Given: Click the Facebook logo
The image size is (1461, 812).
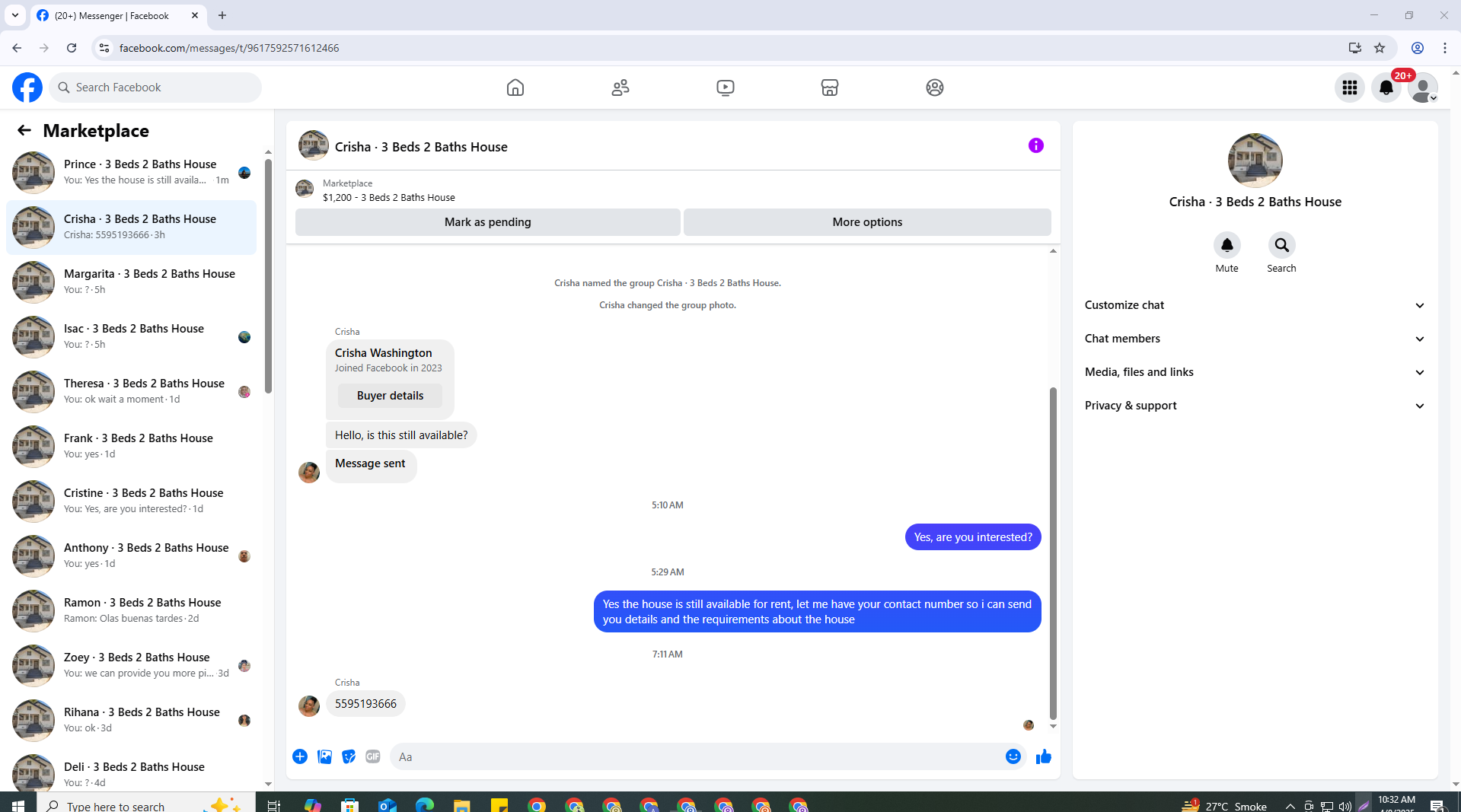Looking at the screenshot, I should click(27, 88).
